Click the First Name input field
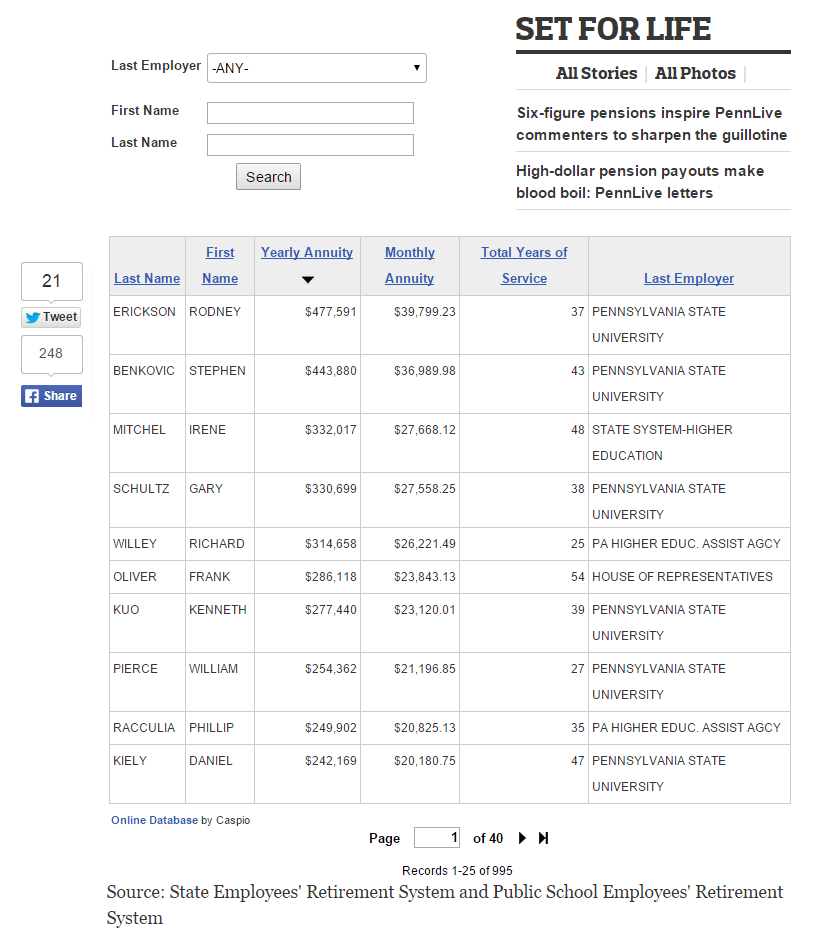This screenshot has height=945, width=827. [310, 113]
